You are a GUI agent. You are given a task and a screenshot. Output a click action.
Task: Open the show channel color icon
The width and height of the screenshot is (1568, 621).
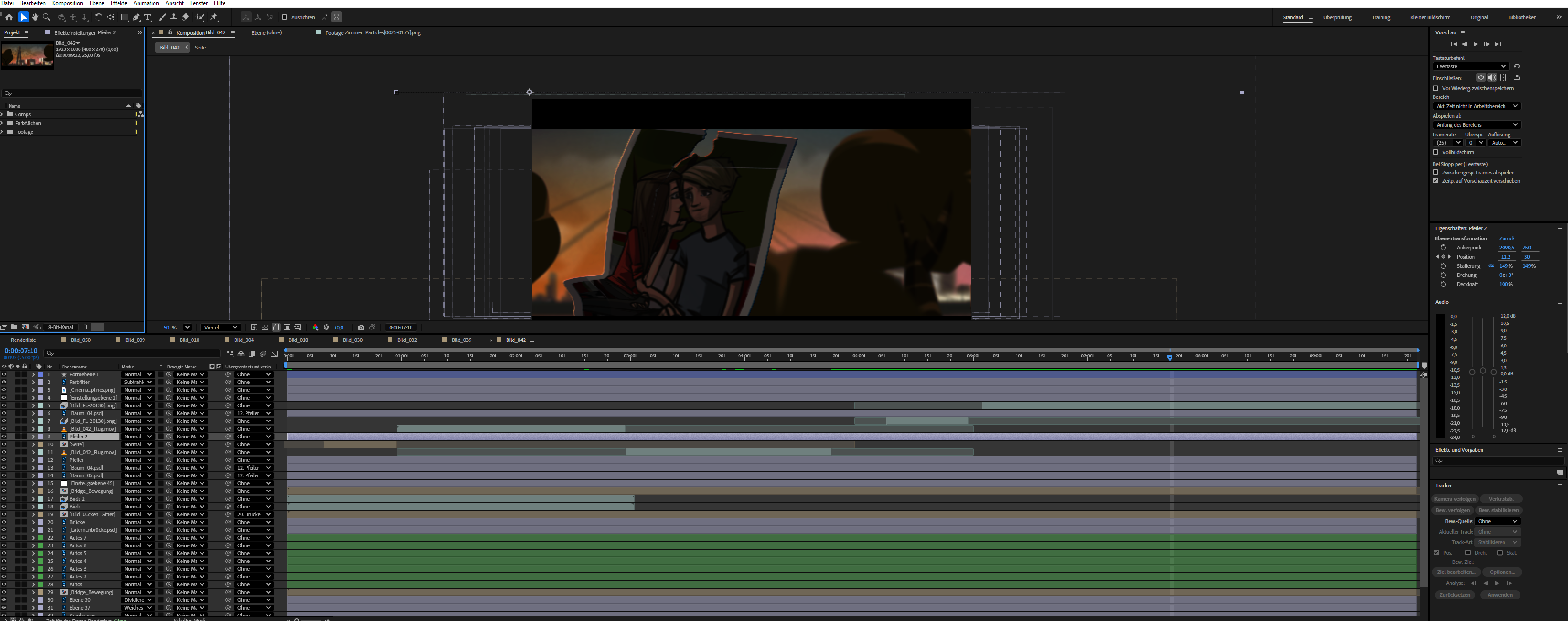tap(316, 327)
